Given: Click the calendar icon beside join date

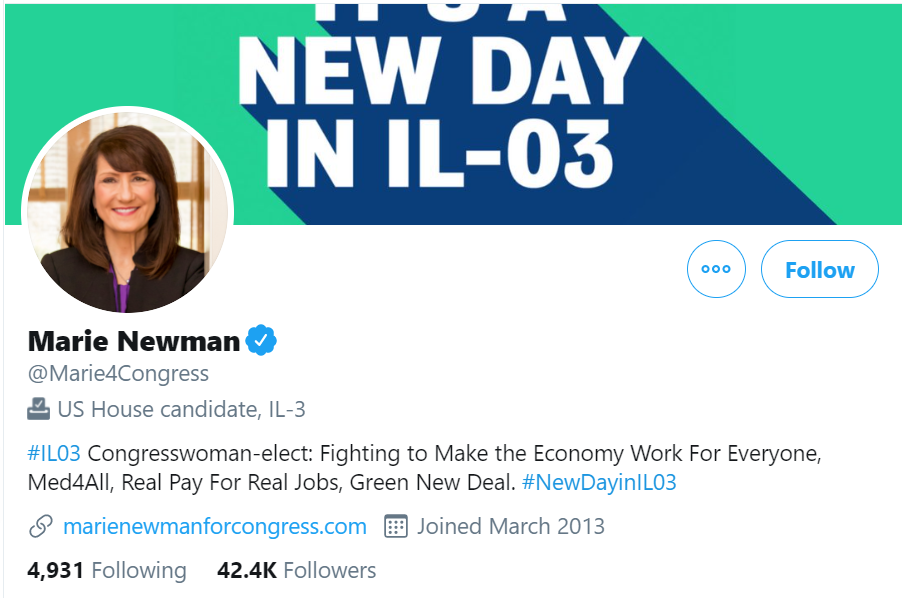Looking at the screenshot, I should [x=396, y=526].
